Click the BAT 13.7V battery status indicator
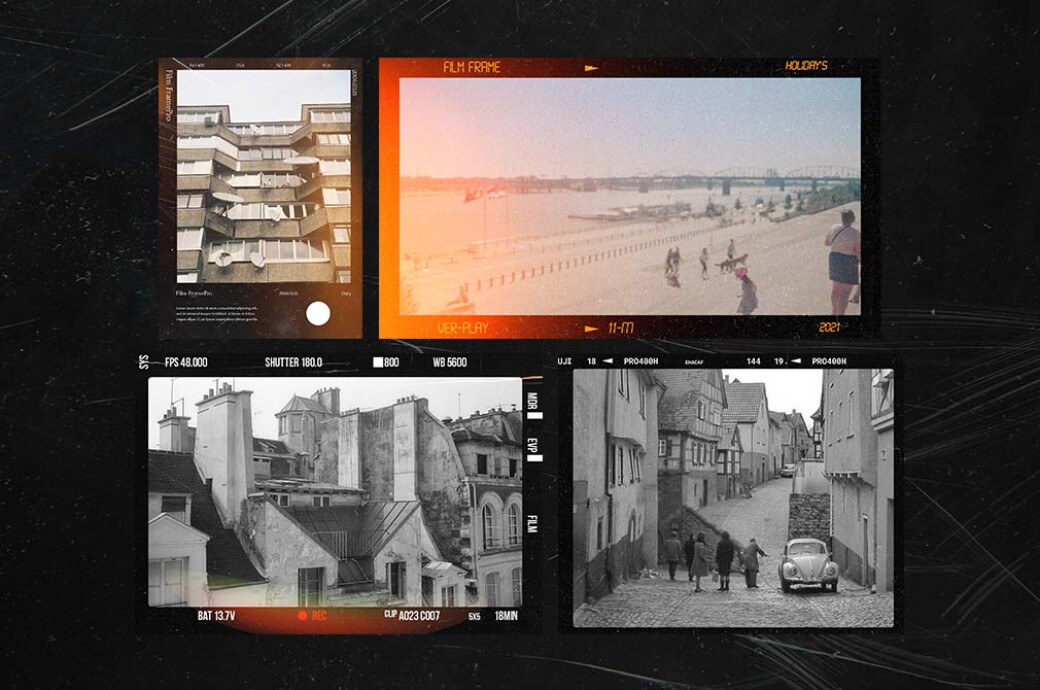Screen dimensions: 1040x690 [x=217, y=614]
